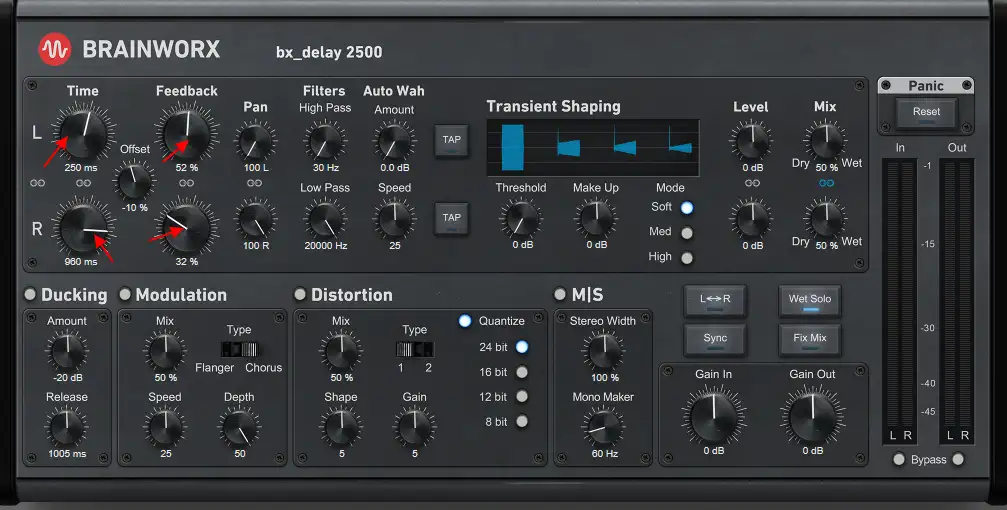The width and height of the screenshot is (1007, 510).
Task: Select 16 bit quantize depth
Action: pyautogui.click(x=522, y=372)
